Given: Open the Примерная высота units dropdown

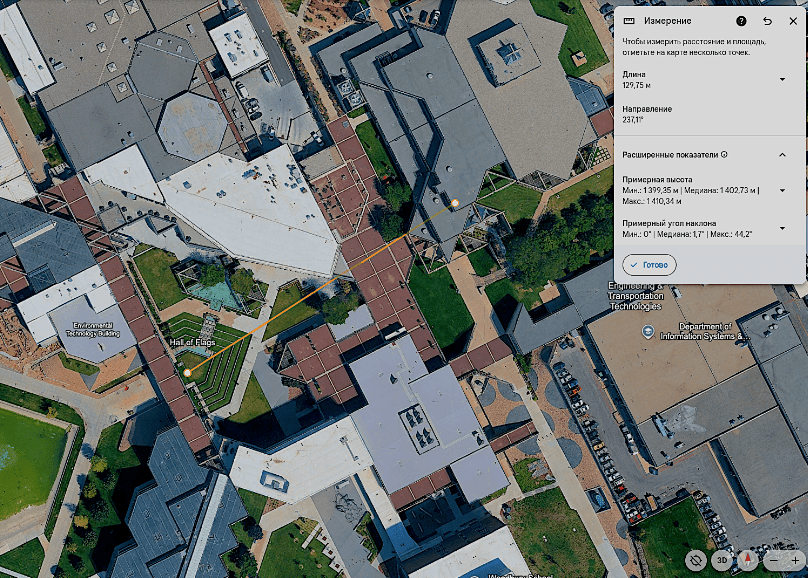Looking at the screenshot, I should pyautogui.click(x=782, y=190).
